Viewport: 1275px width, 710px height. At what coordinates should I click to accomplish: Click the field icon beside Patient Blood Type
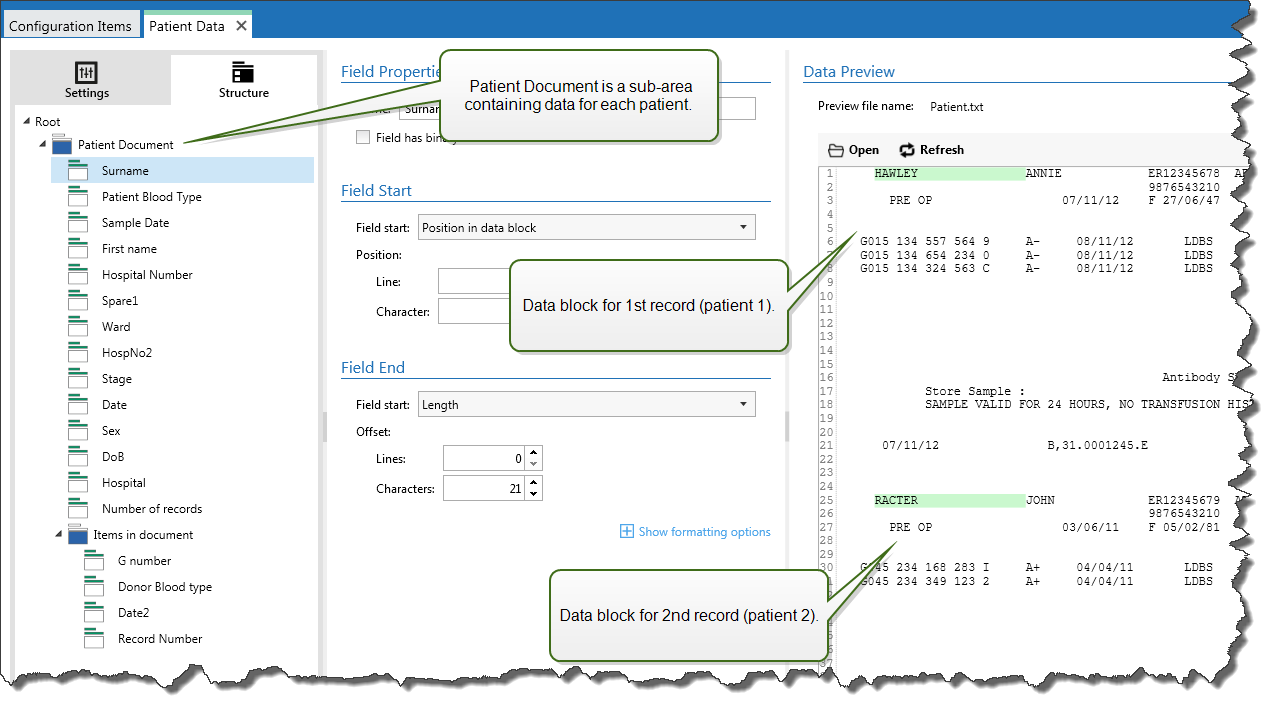coord(78,197)
